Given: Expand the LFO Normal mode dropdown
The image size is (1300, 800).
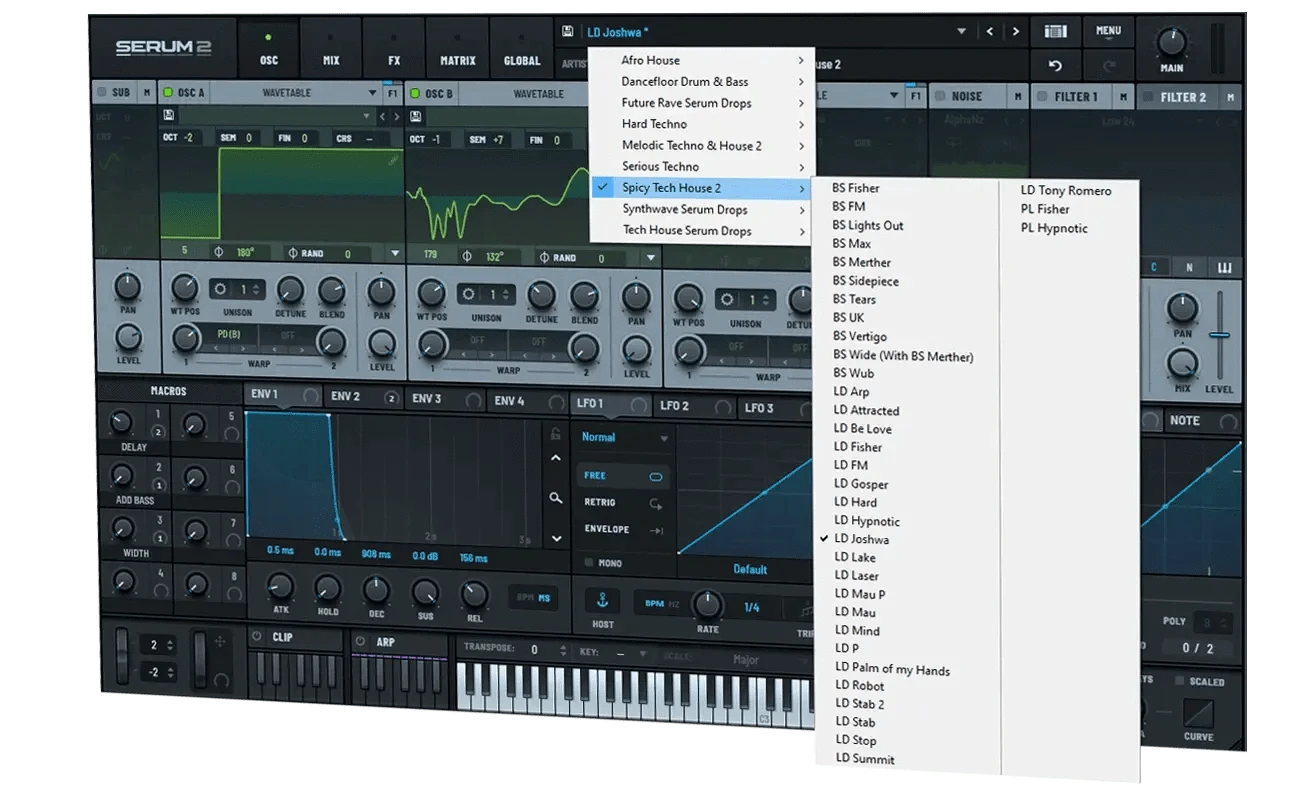Looking at the screenshot, I should pyautogui.click(x=663, y=438).
